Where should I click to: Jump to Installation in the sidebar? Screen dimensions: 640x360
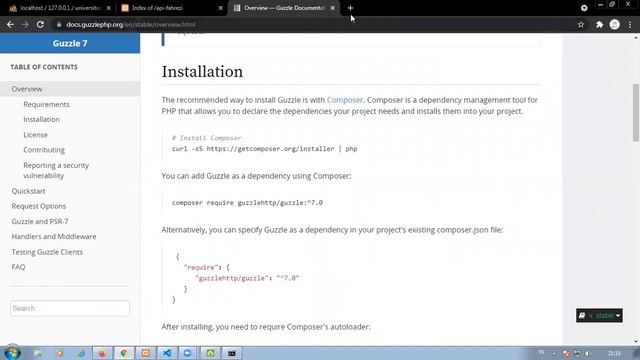point(41,119)
